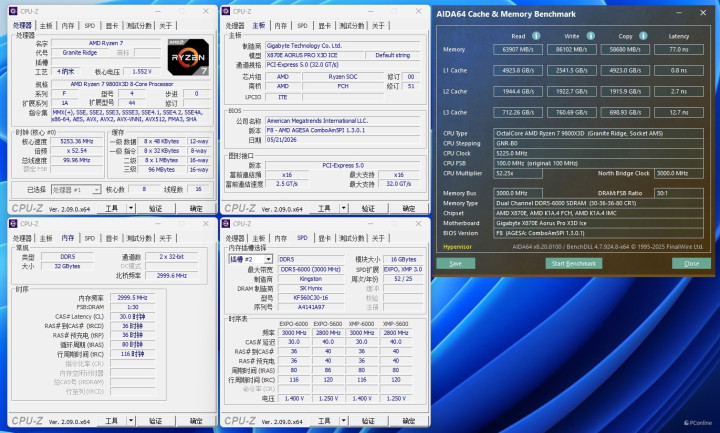Click SK Hynix DRAM manufacturer field
The height and width of the screenshot is (433, 720).
coord(311,288)
